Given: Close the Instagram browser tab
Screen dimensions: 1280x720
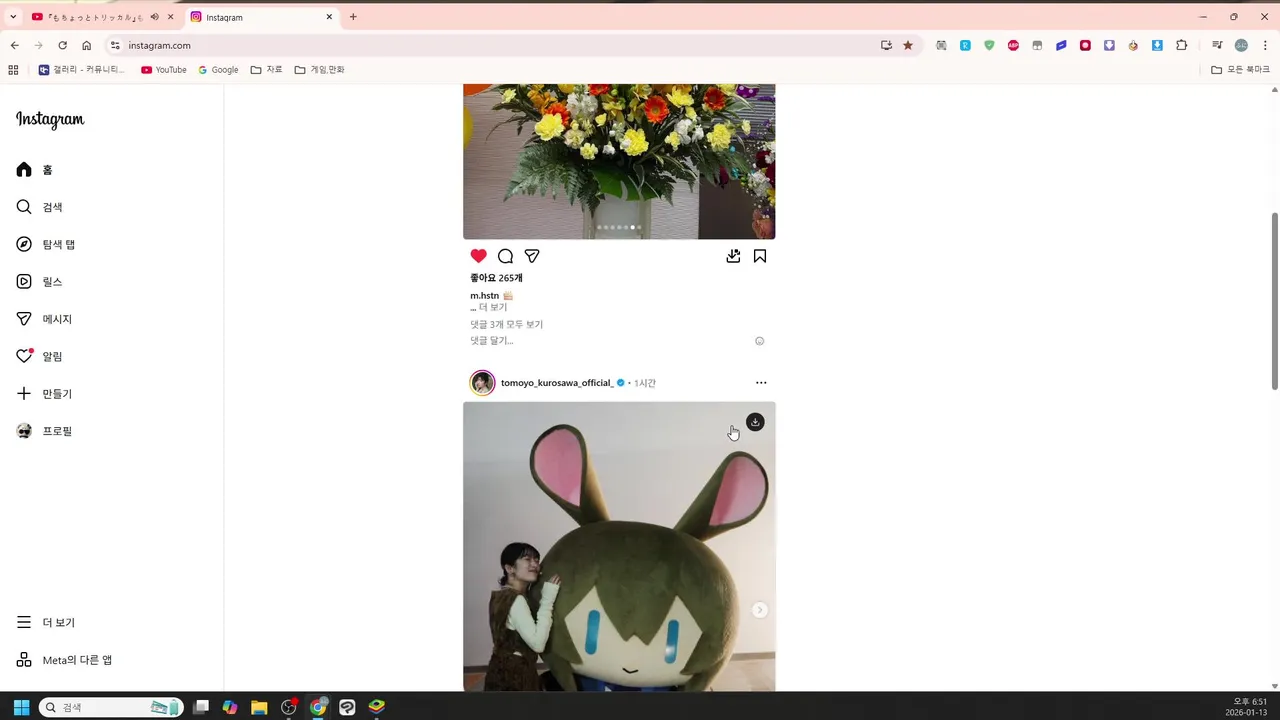Looking at the screenshot, I should click(x=329, y=17).
